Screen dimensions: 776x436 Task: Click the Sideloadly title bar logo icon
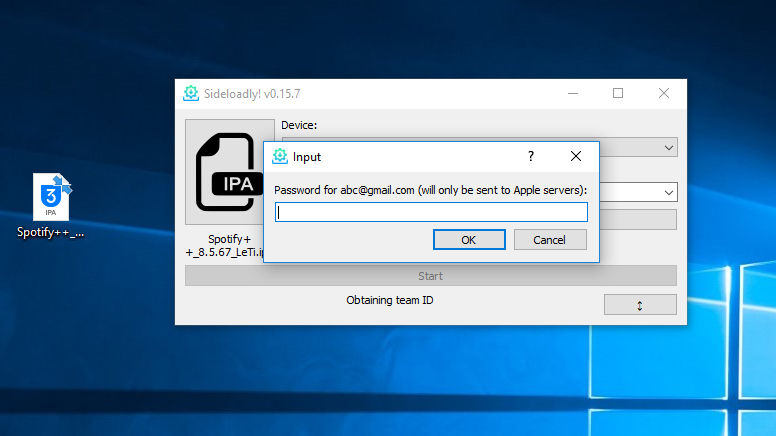coord(191,94)
